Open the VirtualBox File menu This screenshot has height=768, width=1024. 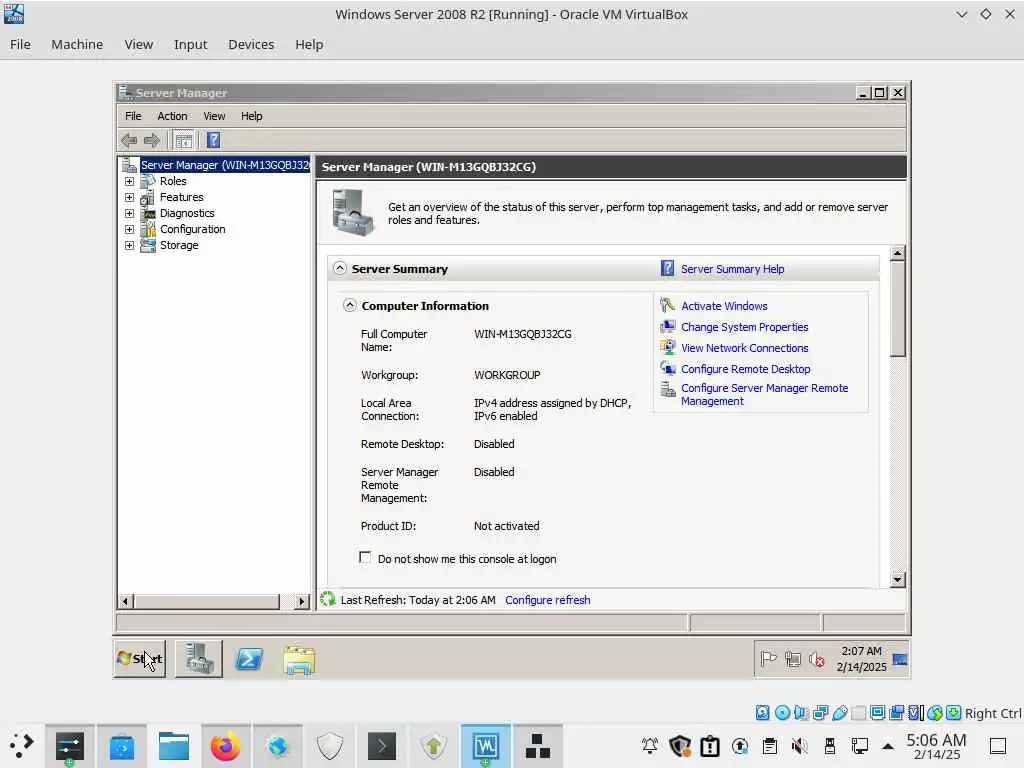coord(20,44)
